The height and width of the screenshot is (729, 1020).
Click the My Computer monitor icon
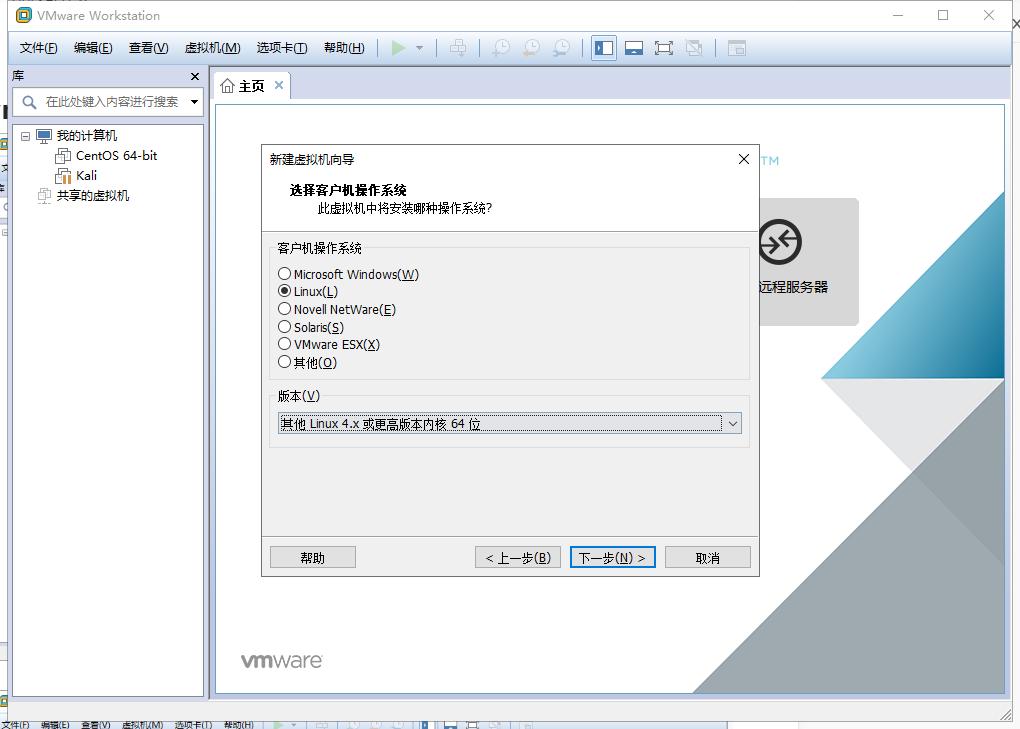point(44,136)
